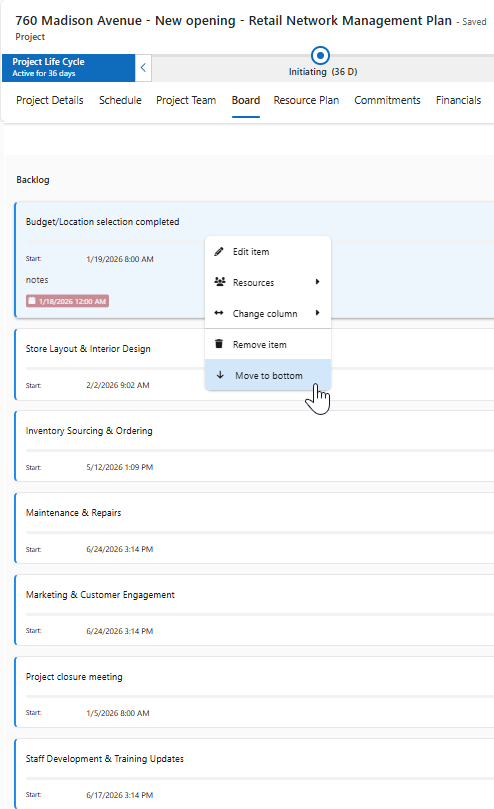Select the Inventory Sourcing & Ordering card

point(254,446)
